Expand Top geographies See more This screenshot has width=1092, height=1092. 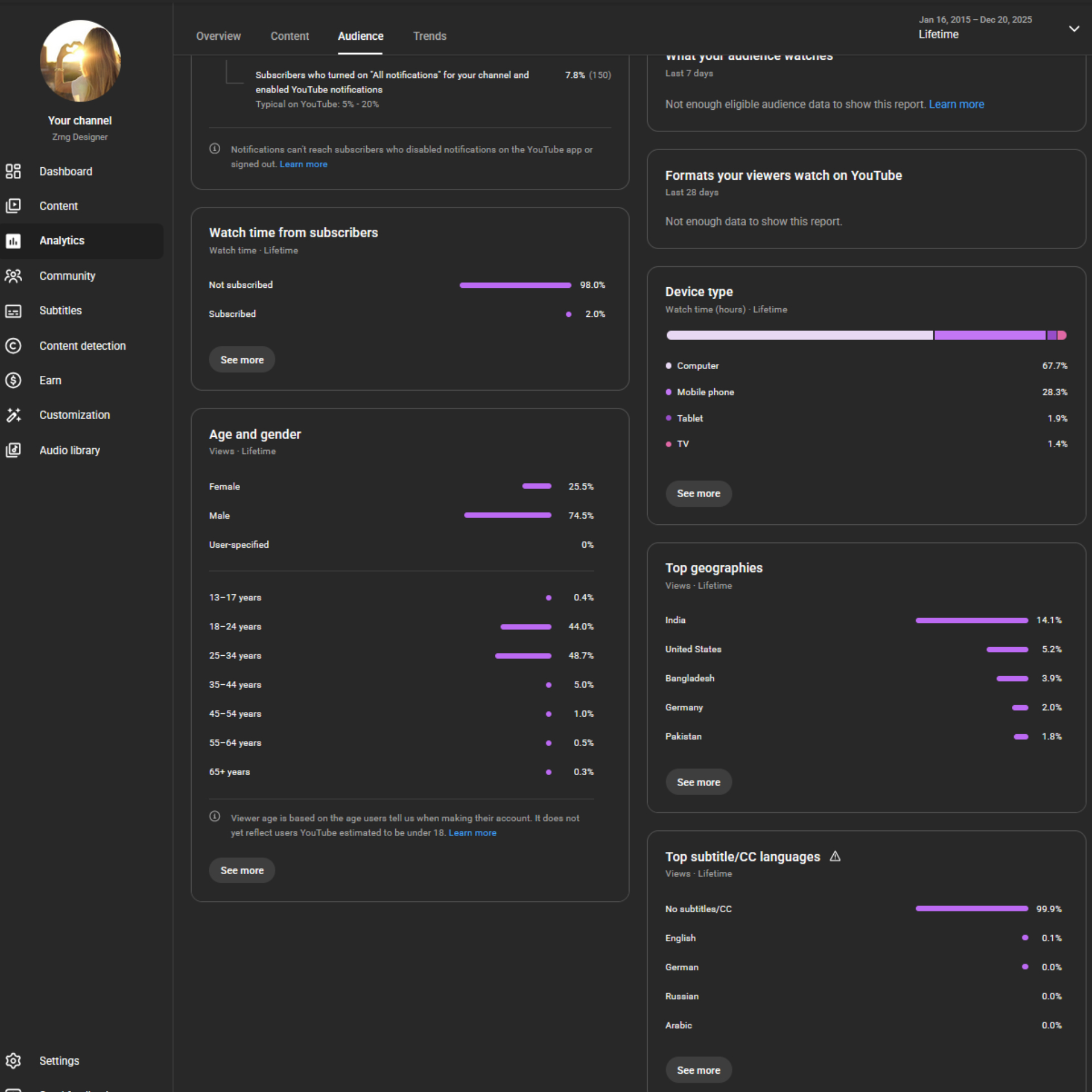click(x=698, y=782)
